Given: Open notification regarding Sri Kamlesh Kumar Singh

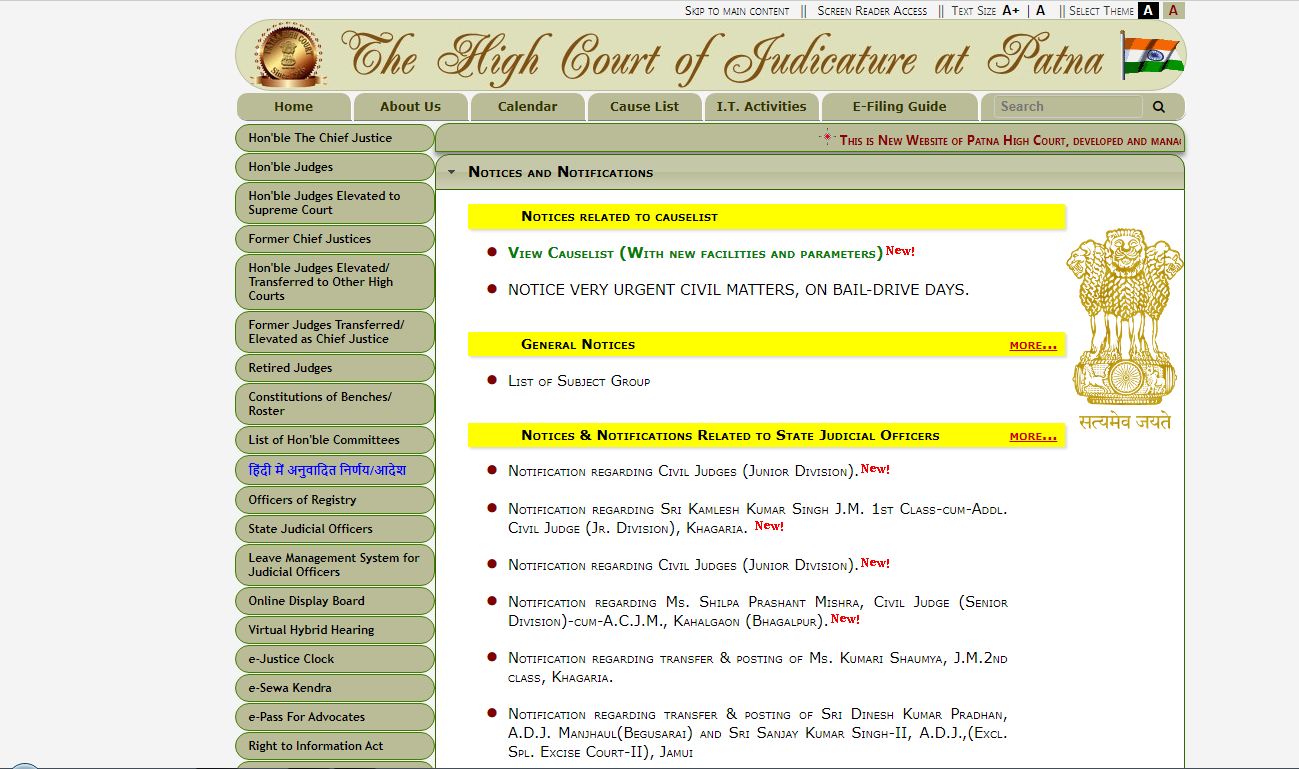Looking at the screenshot, I should (757, 518).
